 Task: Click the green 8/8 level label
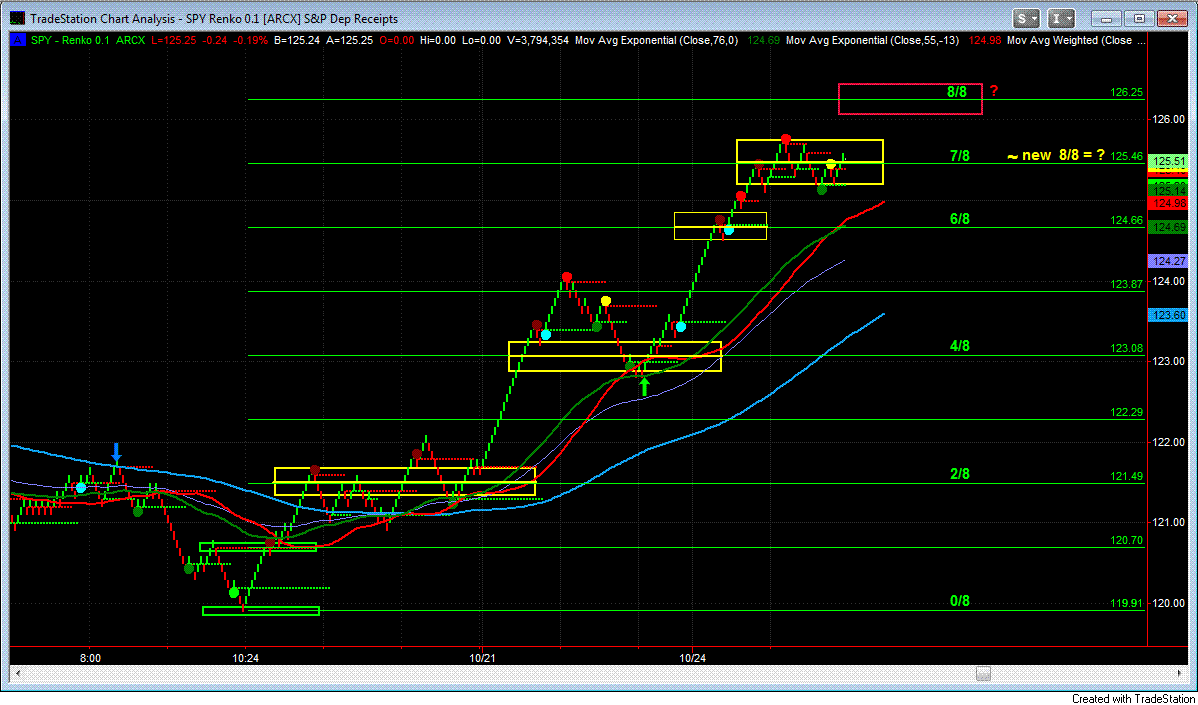click(957, 92)
